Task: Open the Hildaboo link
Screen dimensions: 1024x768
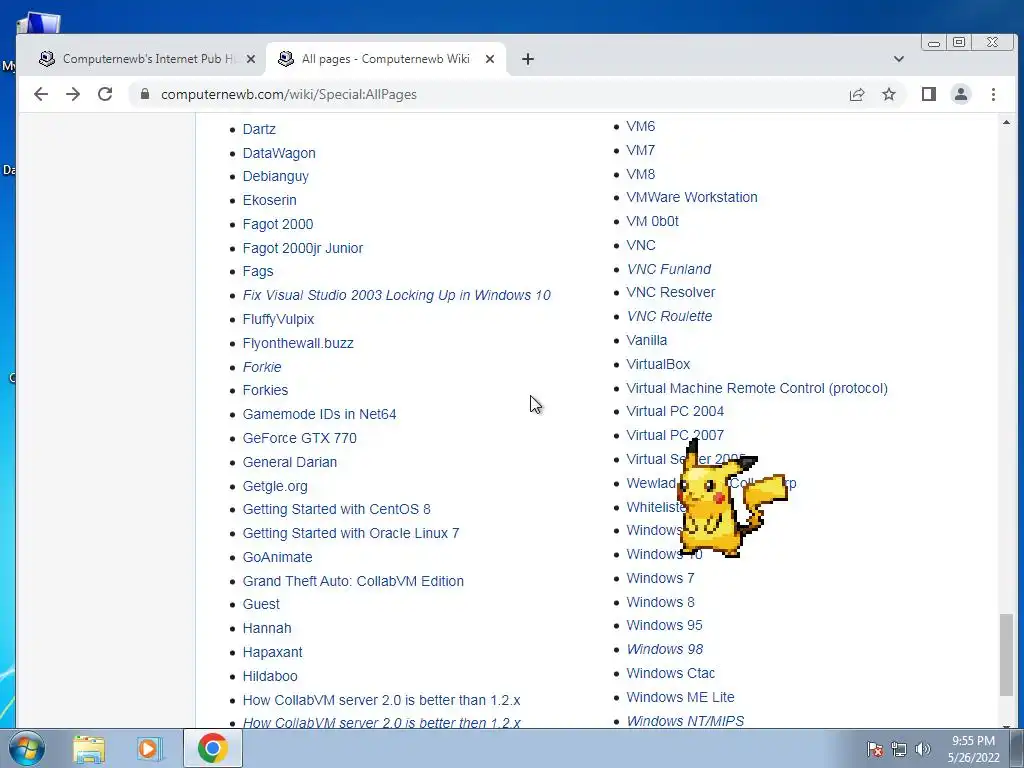Action: point(270,677)
